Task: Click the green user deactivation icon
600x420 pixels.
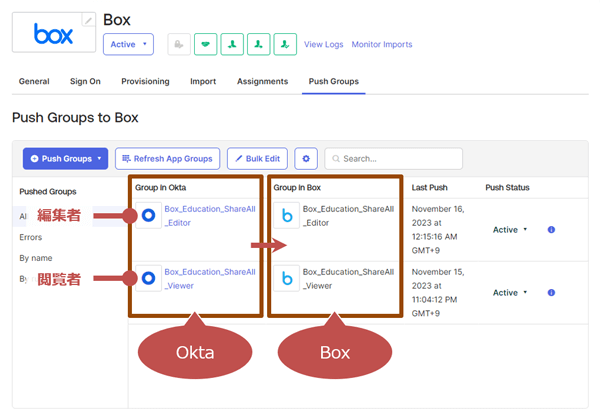Action: point(285,44)
